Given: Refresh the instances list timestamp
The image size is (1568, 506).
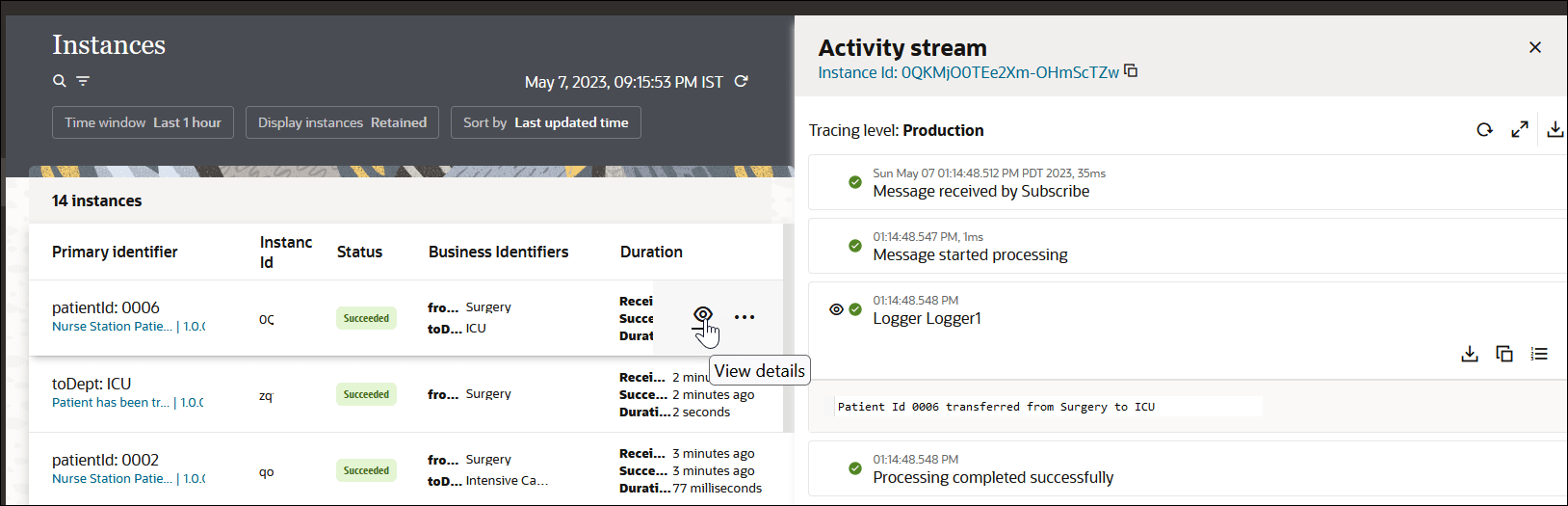Looking at the screenshot, I should tap(741, 81).
